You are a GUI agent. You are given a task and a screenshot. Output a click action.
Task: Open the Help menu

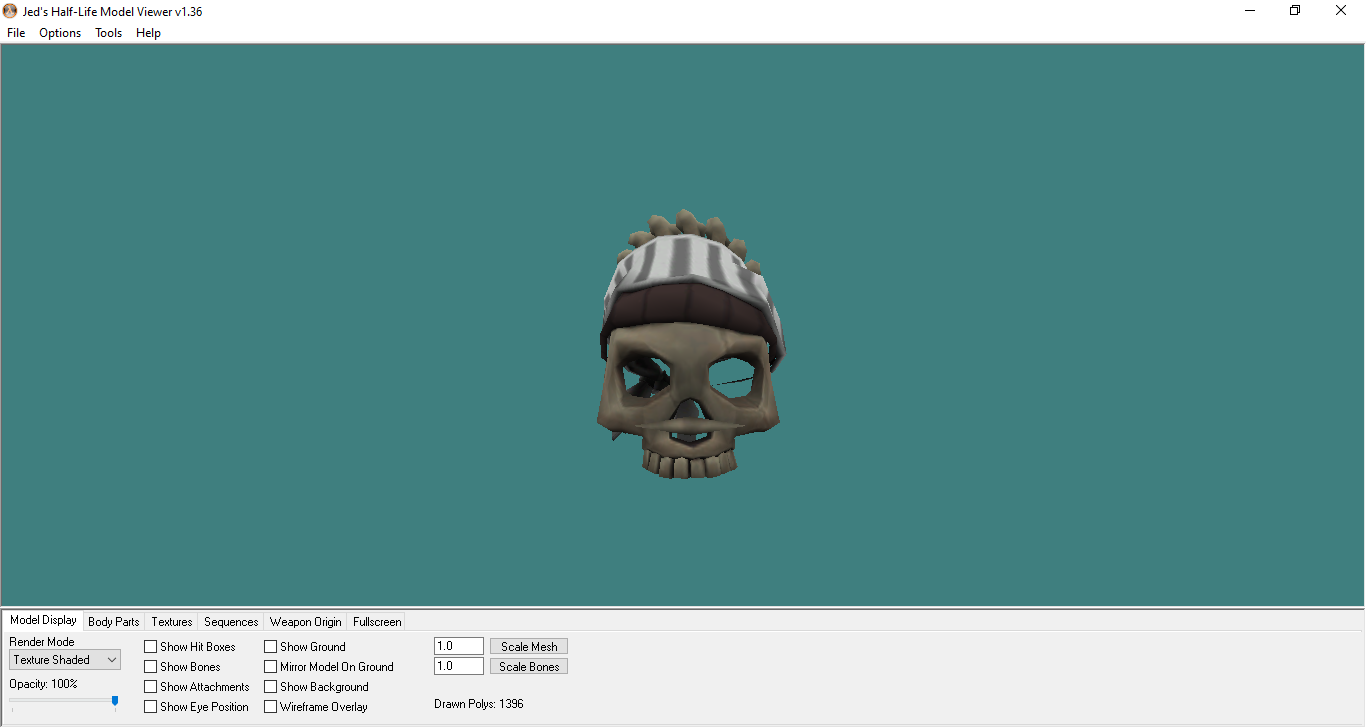pyautogui.click(x=148, y=33)
